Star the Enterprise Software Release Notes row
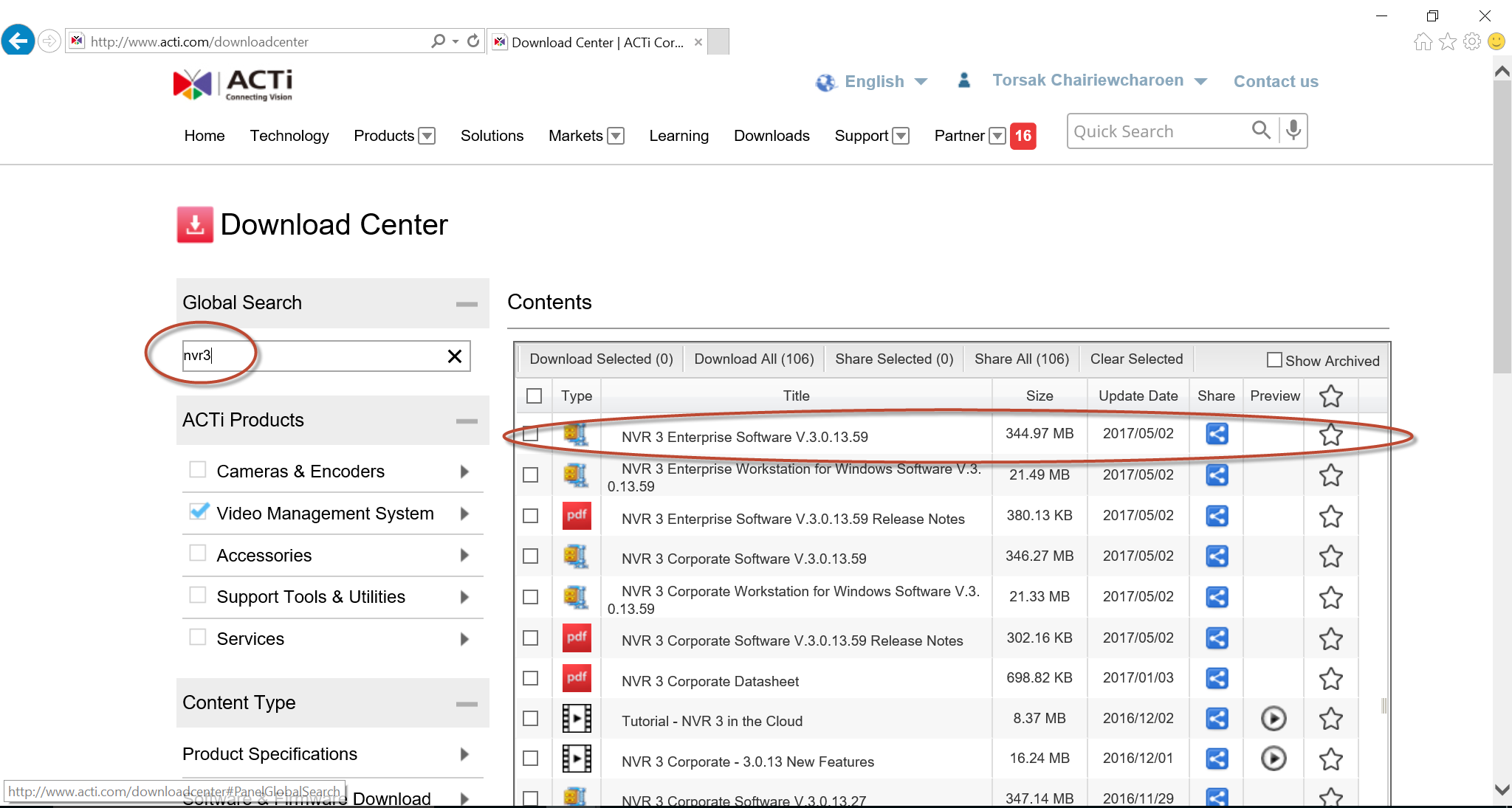Image resolution: width=1512 pixels, height=808 pixels. coord(1330,516)
